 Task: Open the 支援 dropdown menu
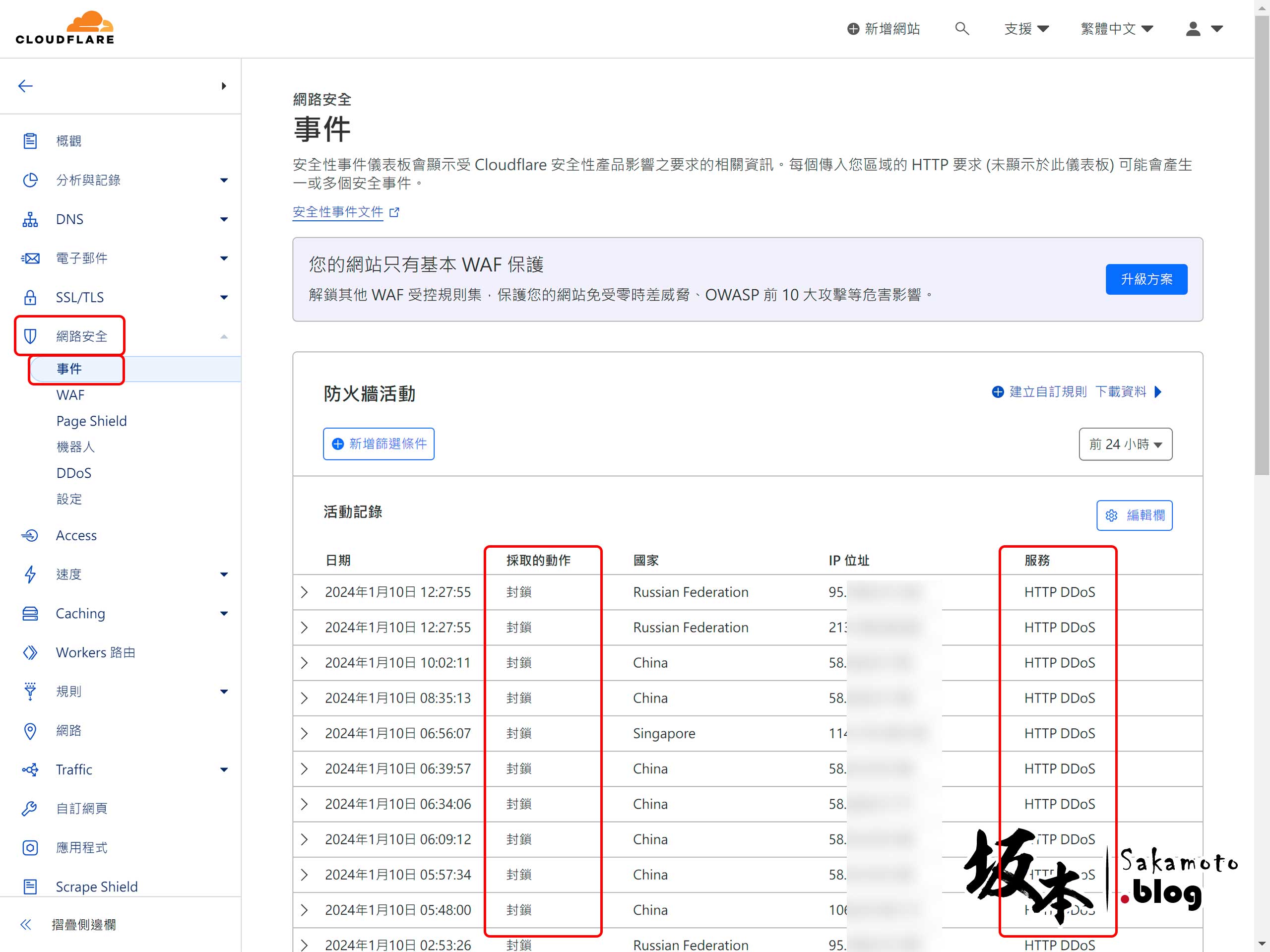[1026, 29]
